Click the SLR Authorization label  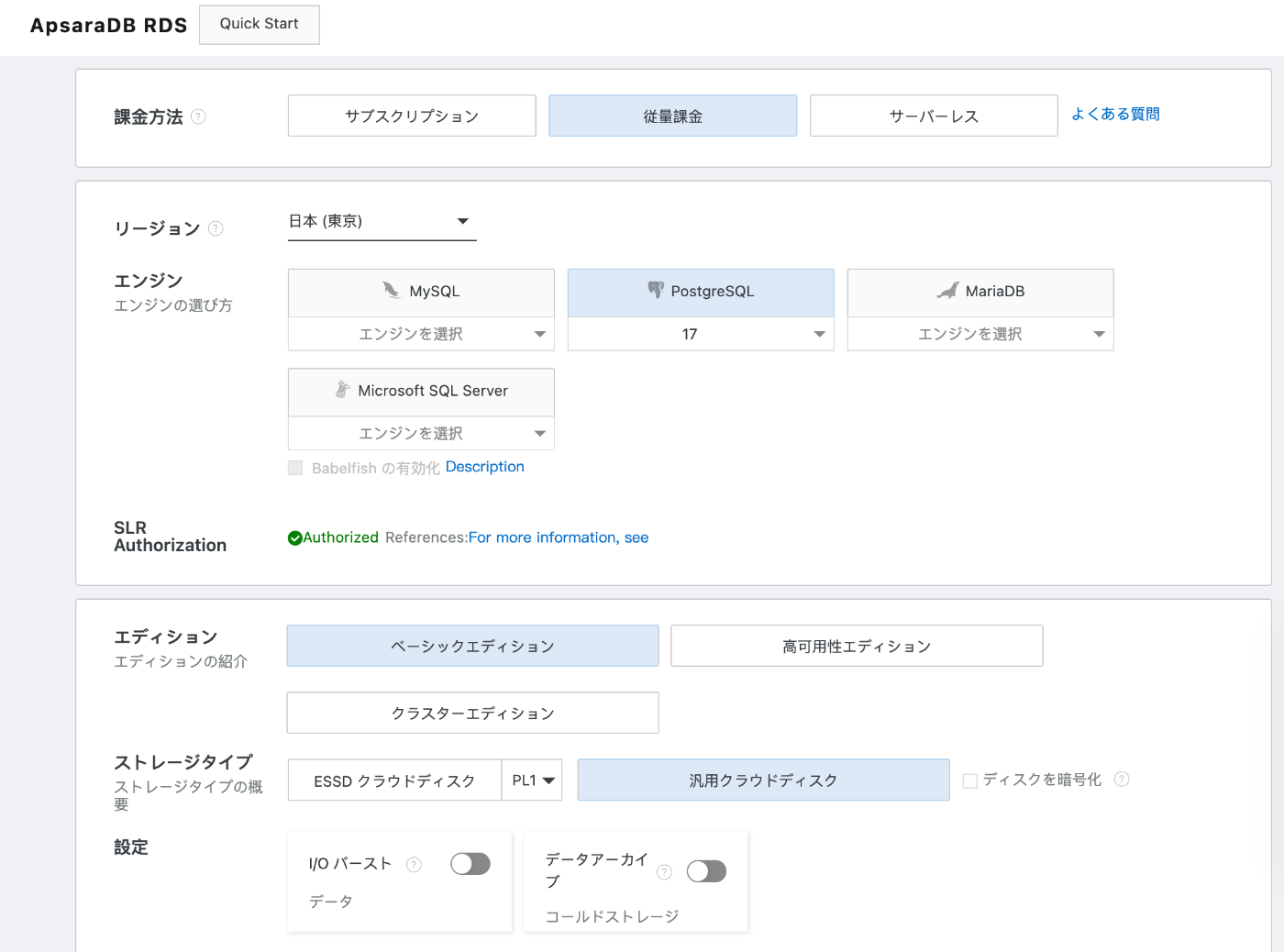[170, 537]
